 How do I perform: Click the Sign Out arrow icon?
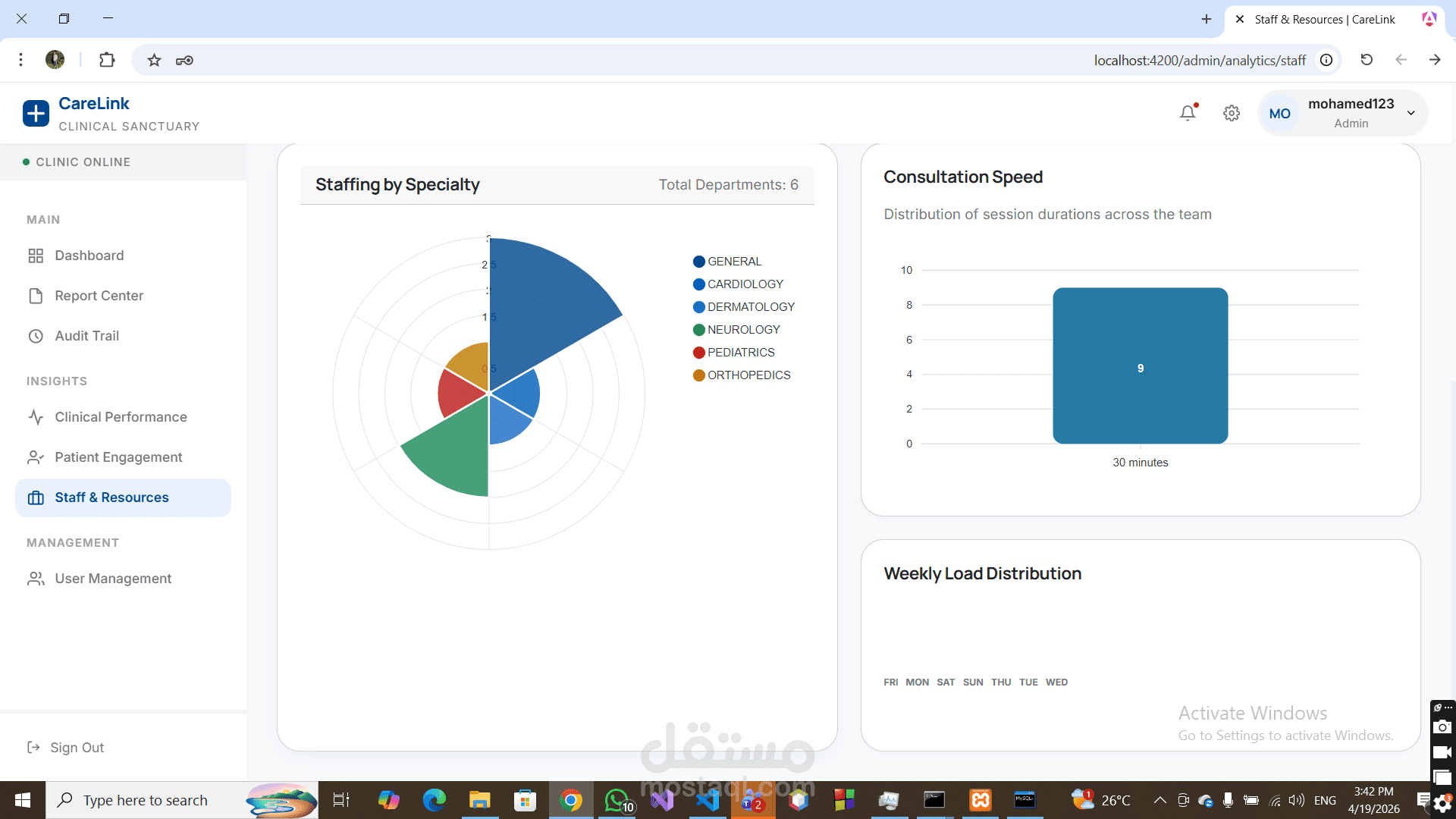33,748
